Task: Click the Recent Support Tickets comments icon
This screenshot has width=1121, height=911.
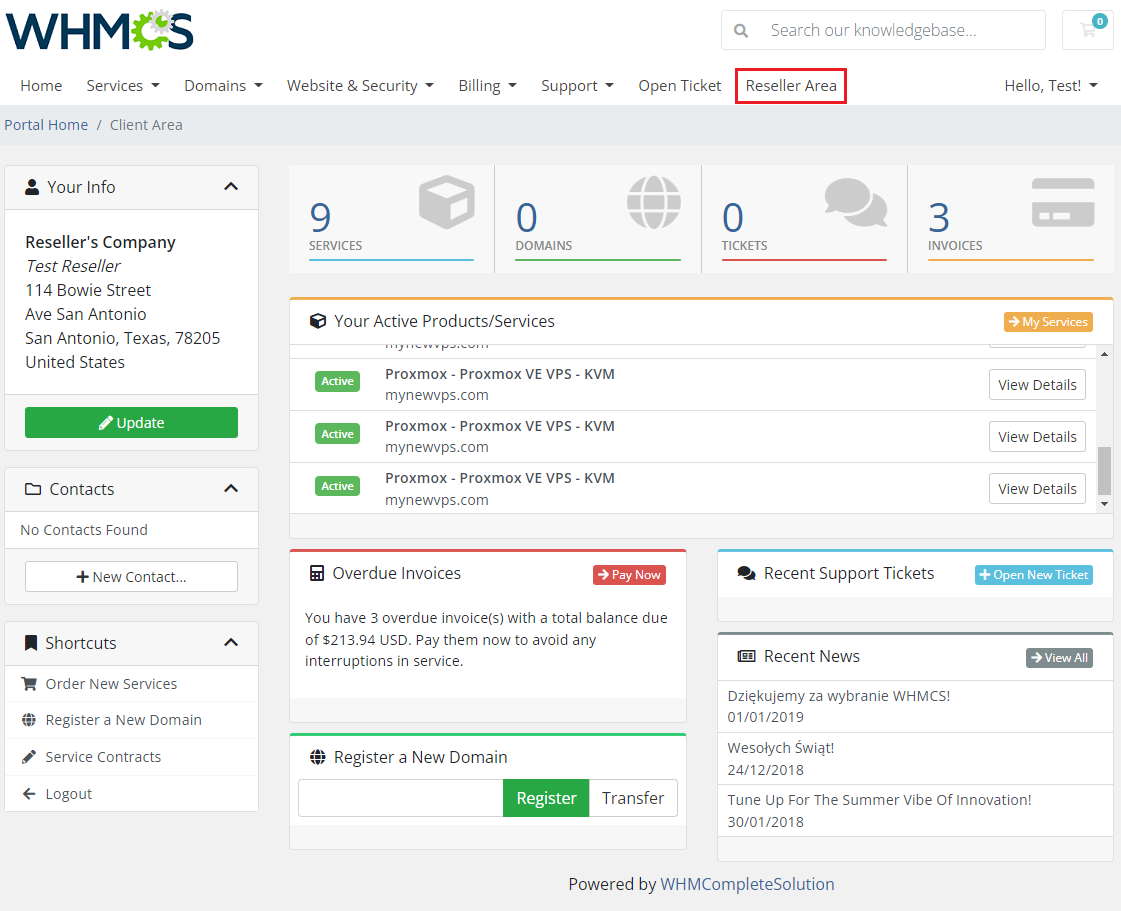Action: pyautogui.click(x=746, y=573)
